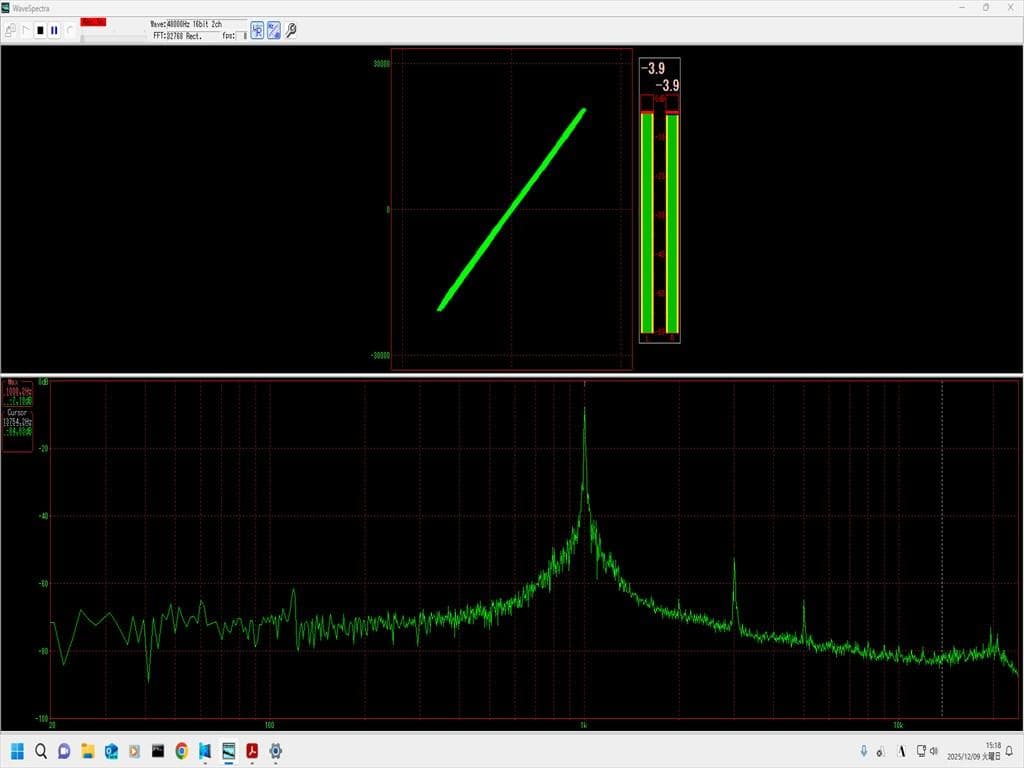
Task: Click the fps value field
Action: 241,36
